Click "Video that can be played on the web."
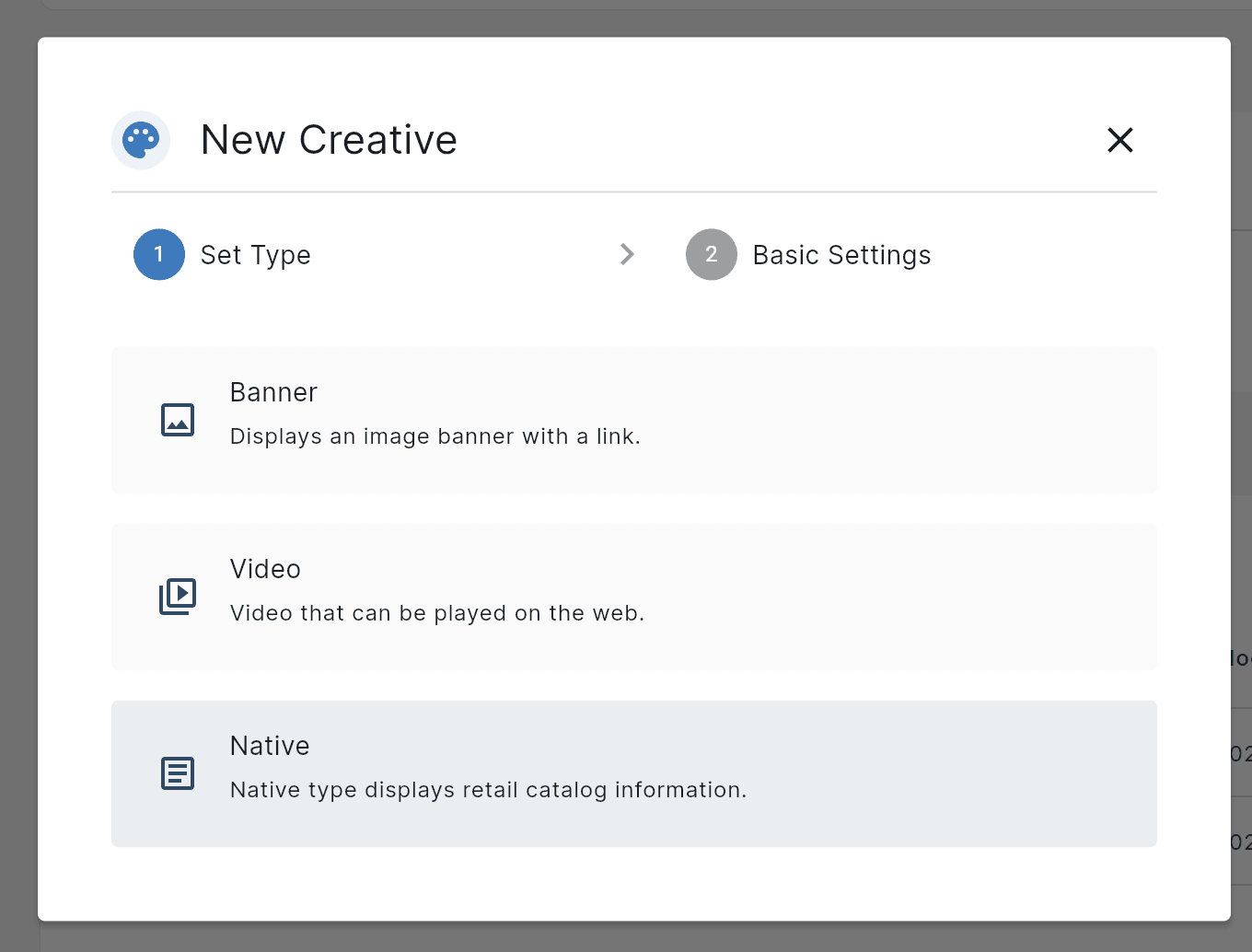 436,613
